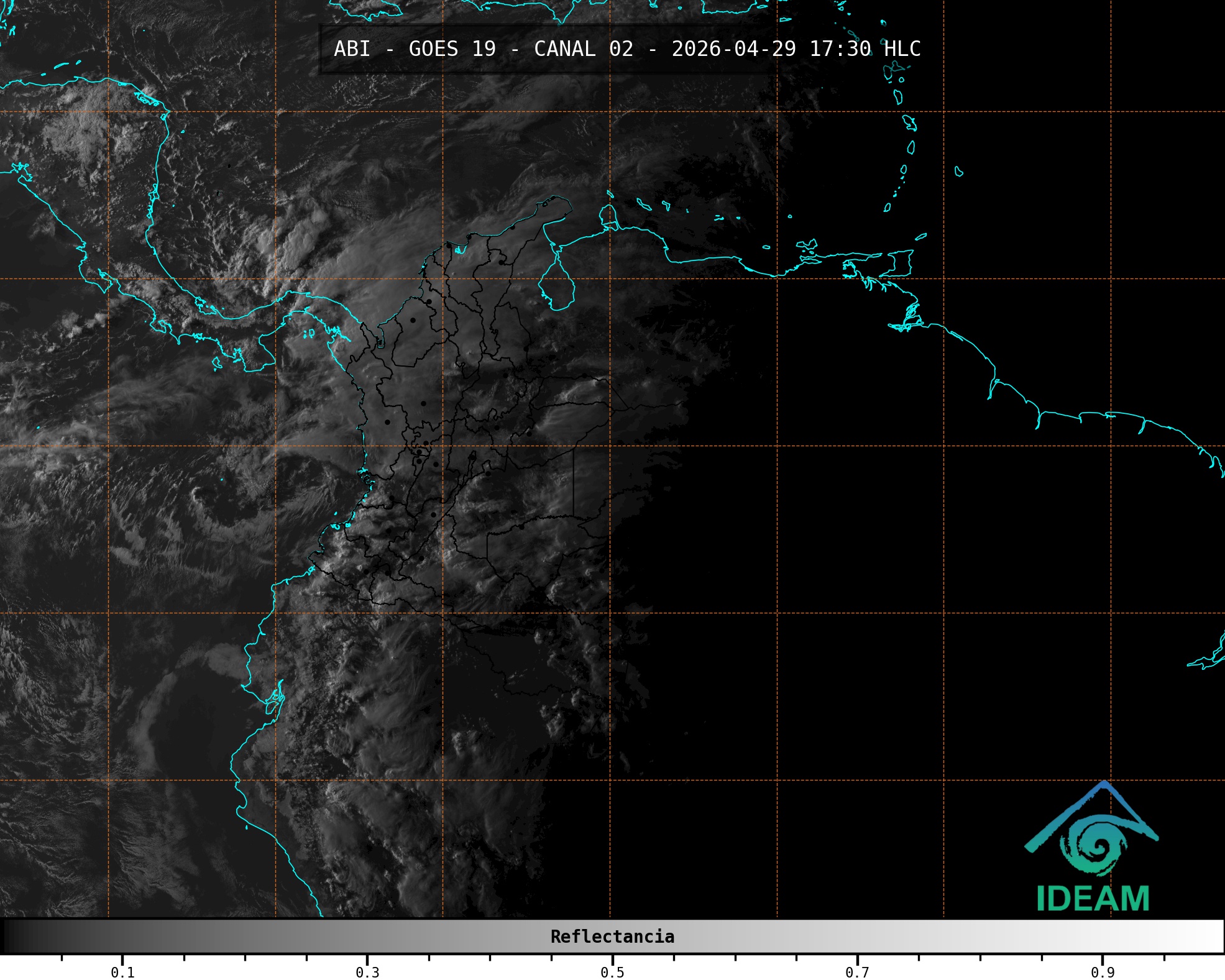The image size is (1225, 980).
Task: Click the ABI label at the start of the title
Action: point(352,49)
